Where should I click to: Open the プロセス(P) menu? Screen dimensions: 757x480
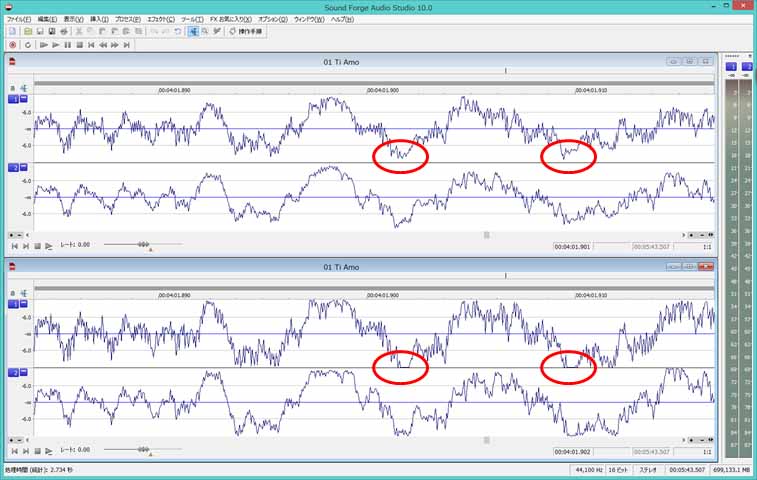127,19
